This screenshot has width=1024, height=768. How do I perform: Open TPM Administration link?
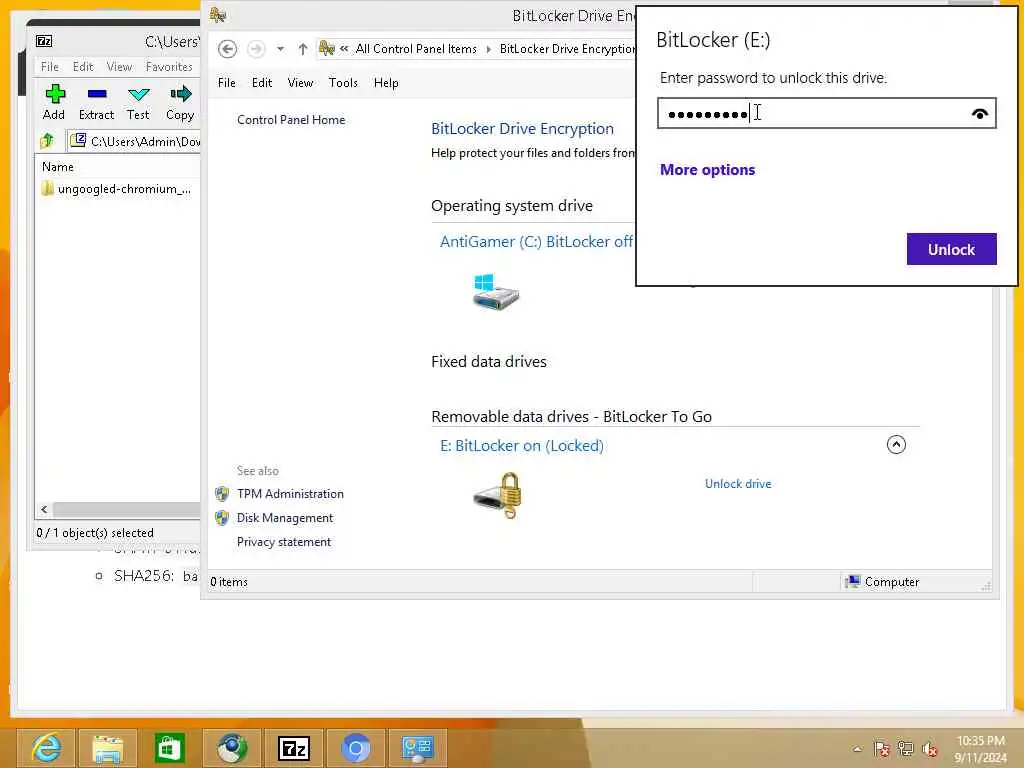pyautogui.click(x=290, y=494)
